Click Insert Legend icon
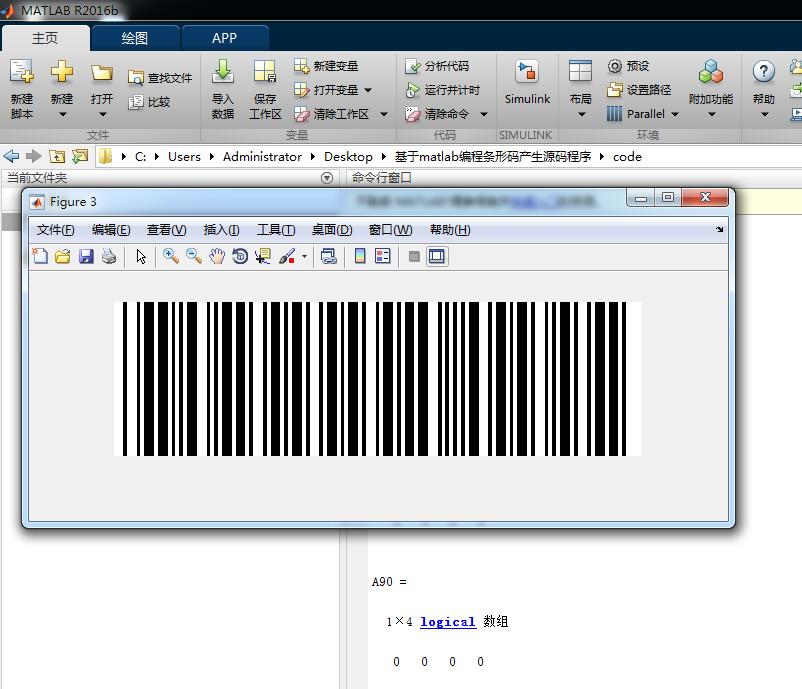 pyautogui.click(x=383, y=256)
